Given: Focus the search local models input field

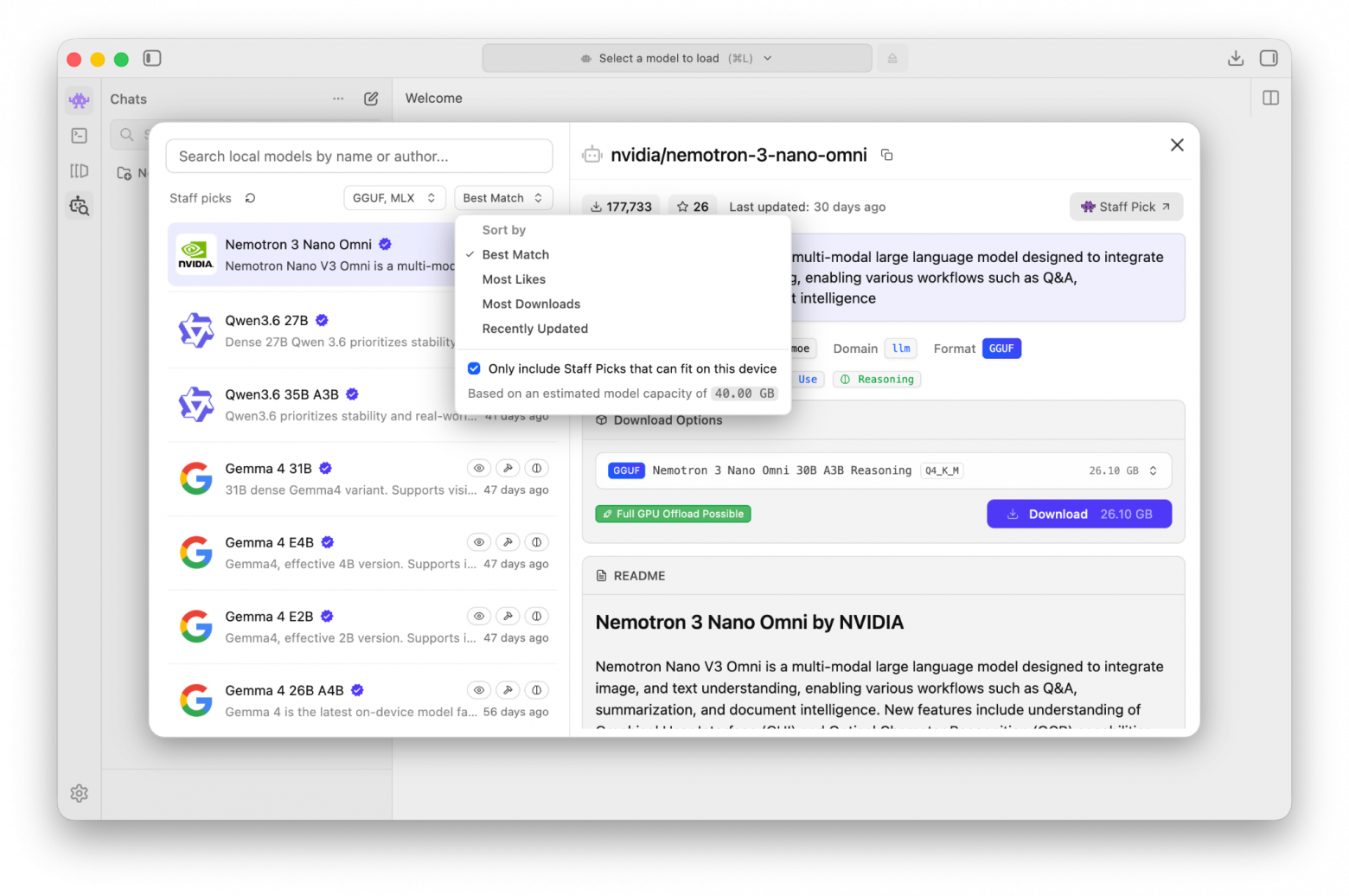Looking at the screenshot, I should (x=359, y=157).
